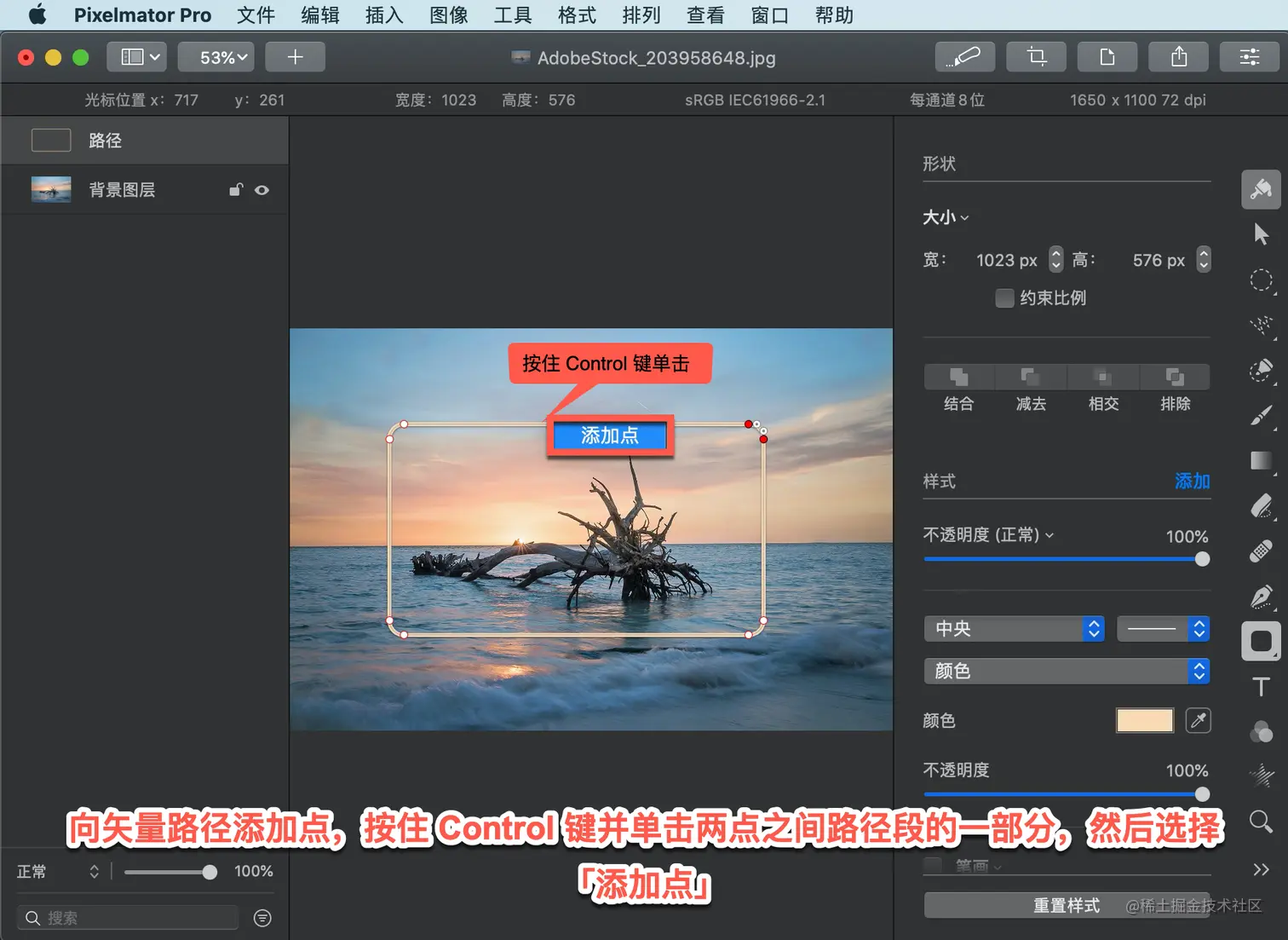
Task: Select the Arrange arrow tool
Action: [1261, 234]
